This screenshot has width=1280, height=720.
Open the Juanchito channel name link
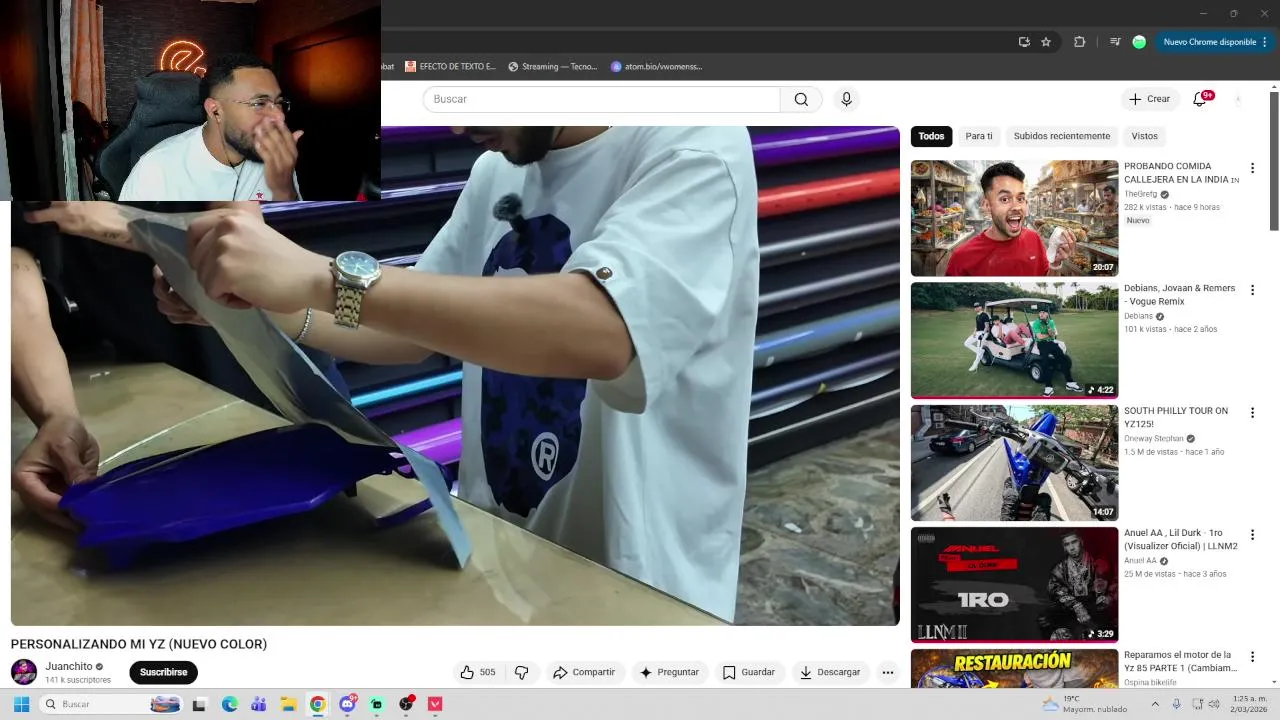[x=68, y=666]
